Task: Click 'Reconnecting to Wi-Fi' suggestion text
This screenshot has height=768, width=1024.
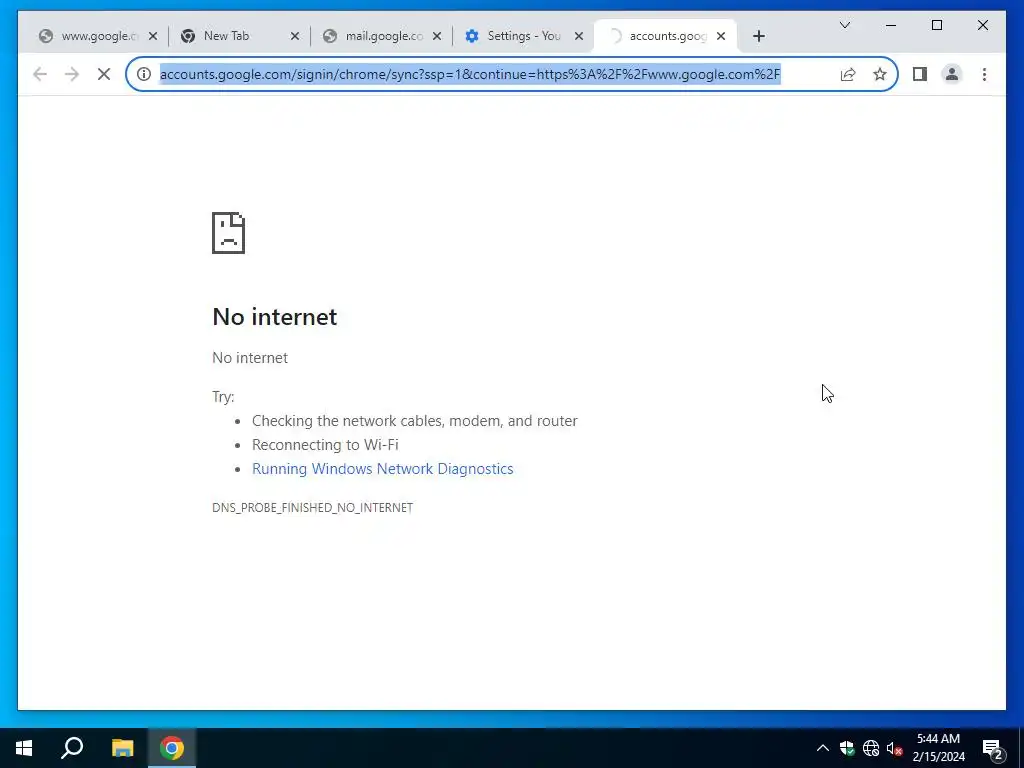Action: tap(325, 445)
